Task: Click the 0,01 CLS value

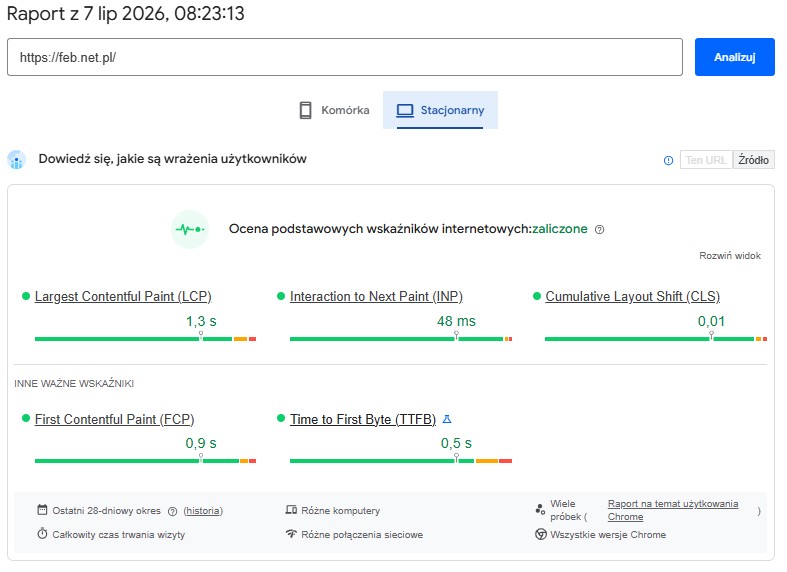Action: (711, 321)
